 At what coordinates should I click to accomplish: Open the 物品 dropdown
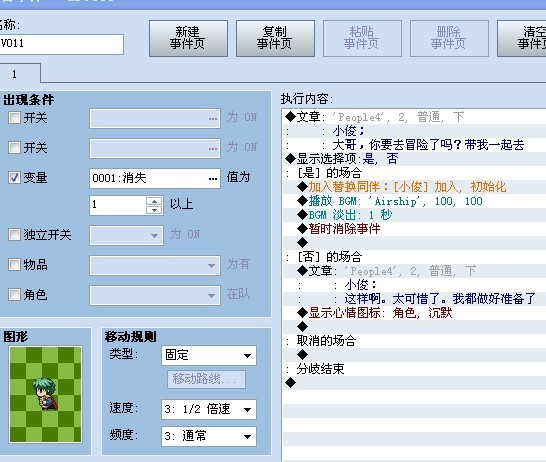(155, 265)
